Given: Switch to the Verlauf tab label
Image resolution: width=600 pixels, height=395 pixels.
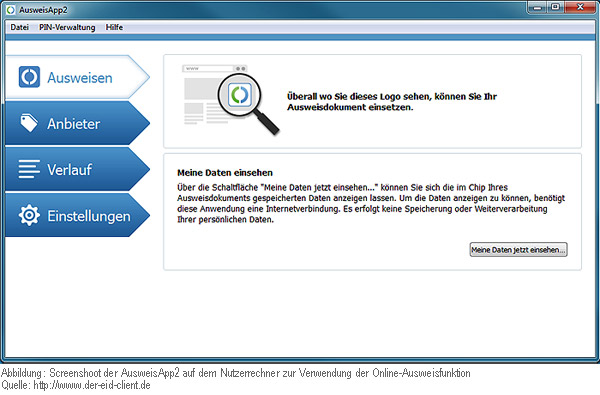Looking at the screenshot, I should pyautogui.click(x=69, y=170).
